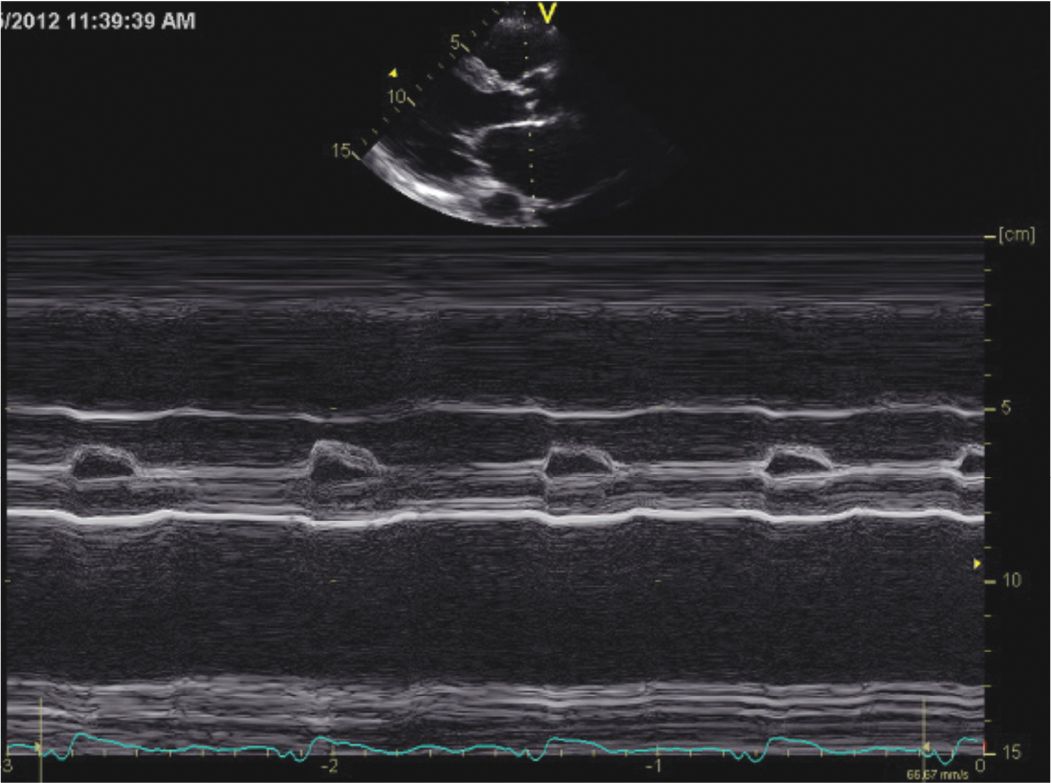
Task: Click the second aortic valve box in the M-mode trace
Action: (344, 462)
